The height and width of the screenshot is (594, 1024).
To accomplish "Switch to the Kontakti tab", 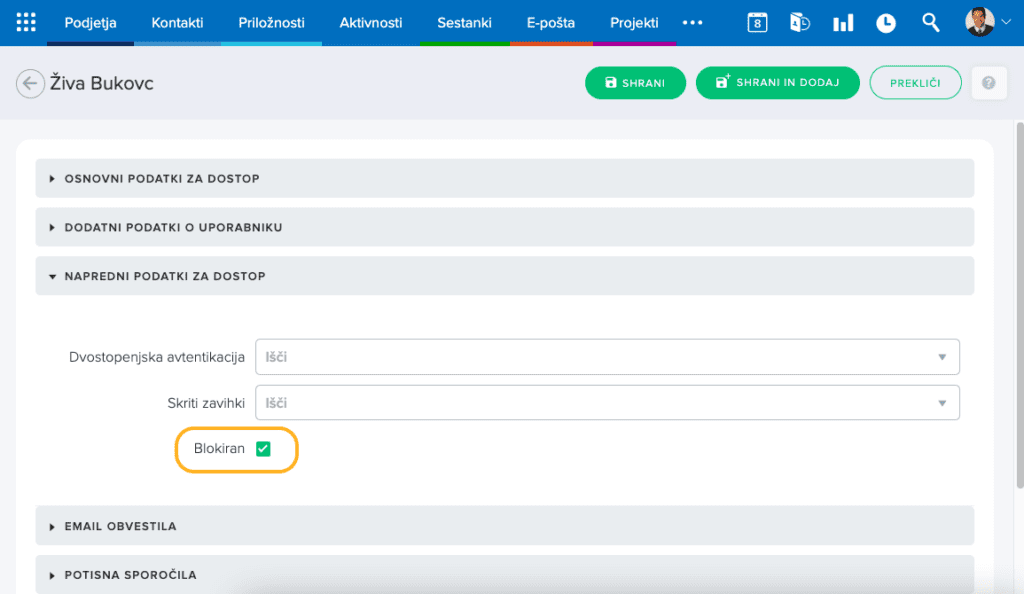I will click(x=177, y=22).
